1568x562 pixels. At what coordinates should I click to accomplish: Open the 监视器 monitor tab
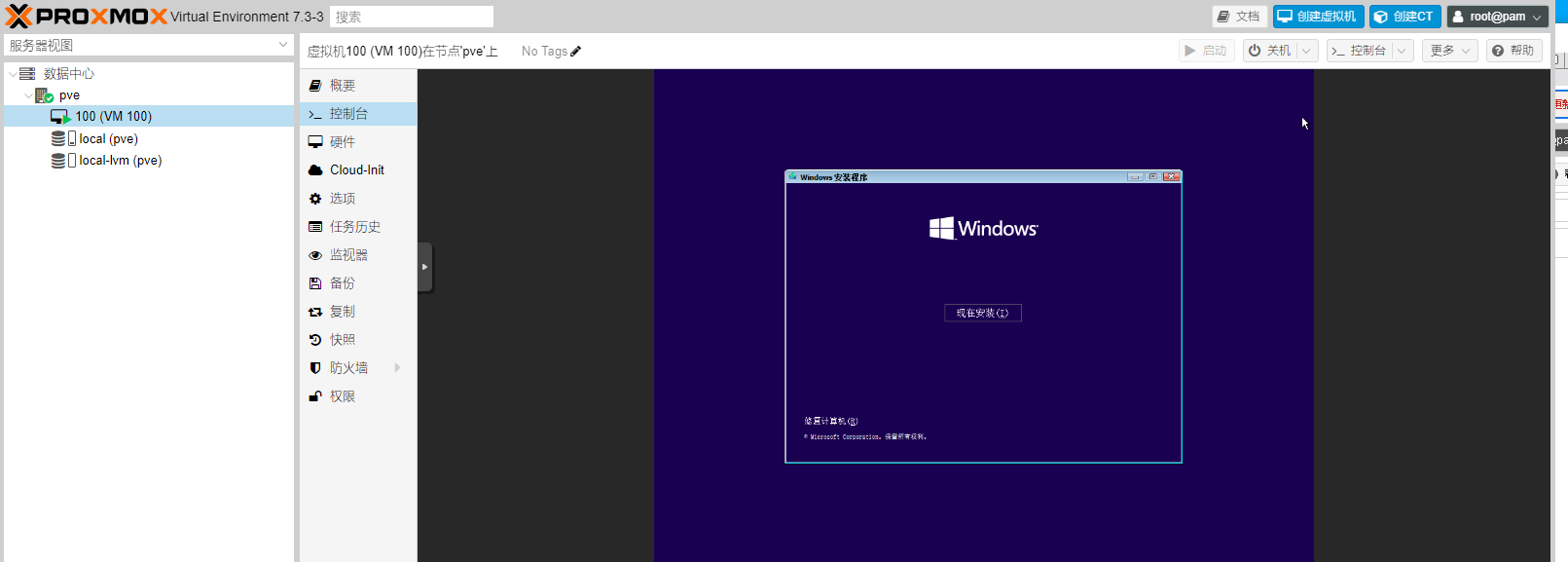(x=358, y=254)
